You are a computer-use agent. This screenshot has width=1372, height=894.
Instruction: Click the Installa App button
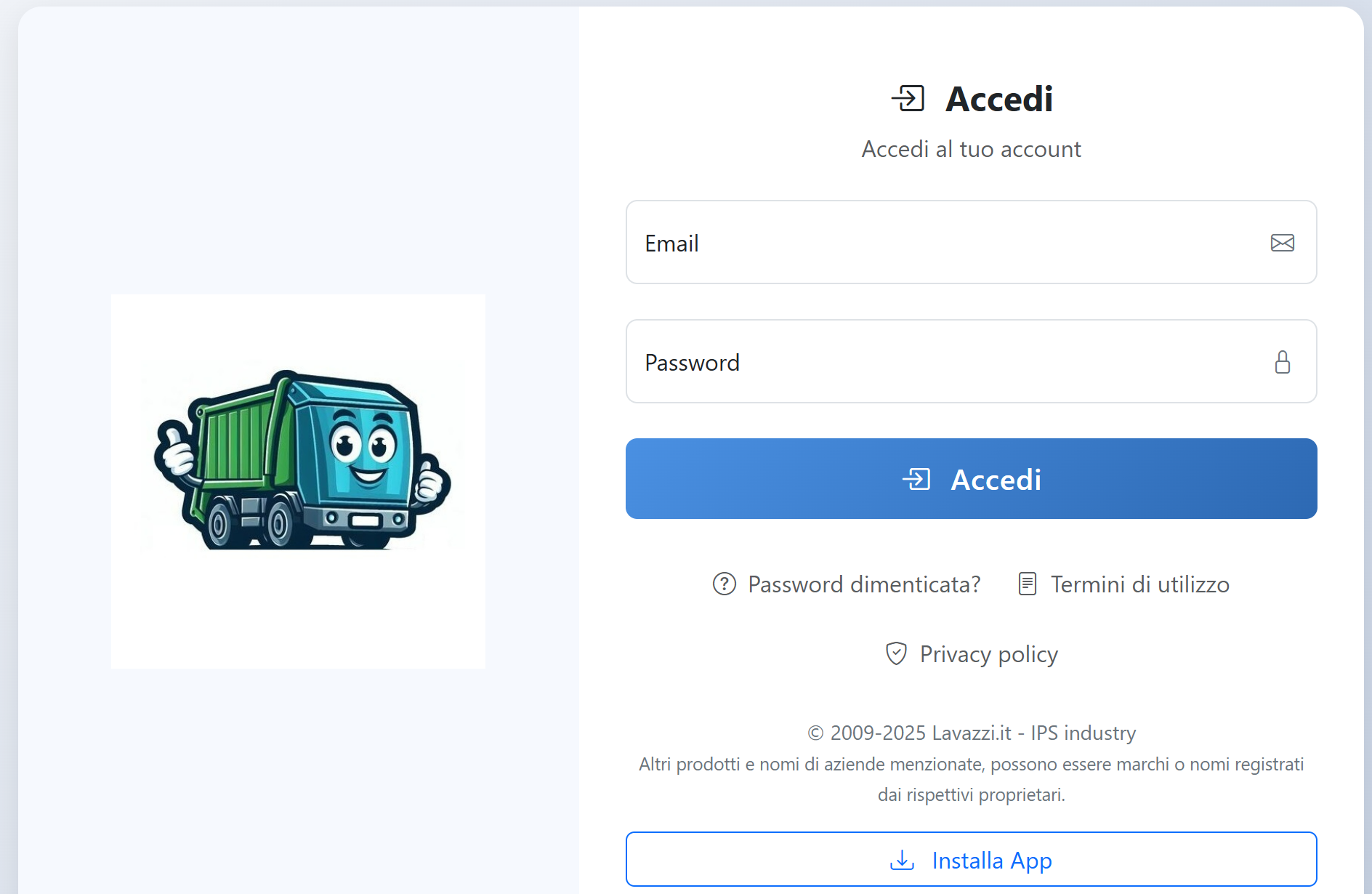[972, 859]
